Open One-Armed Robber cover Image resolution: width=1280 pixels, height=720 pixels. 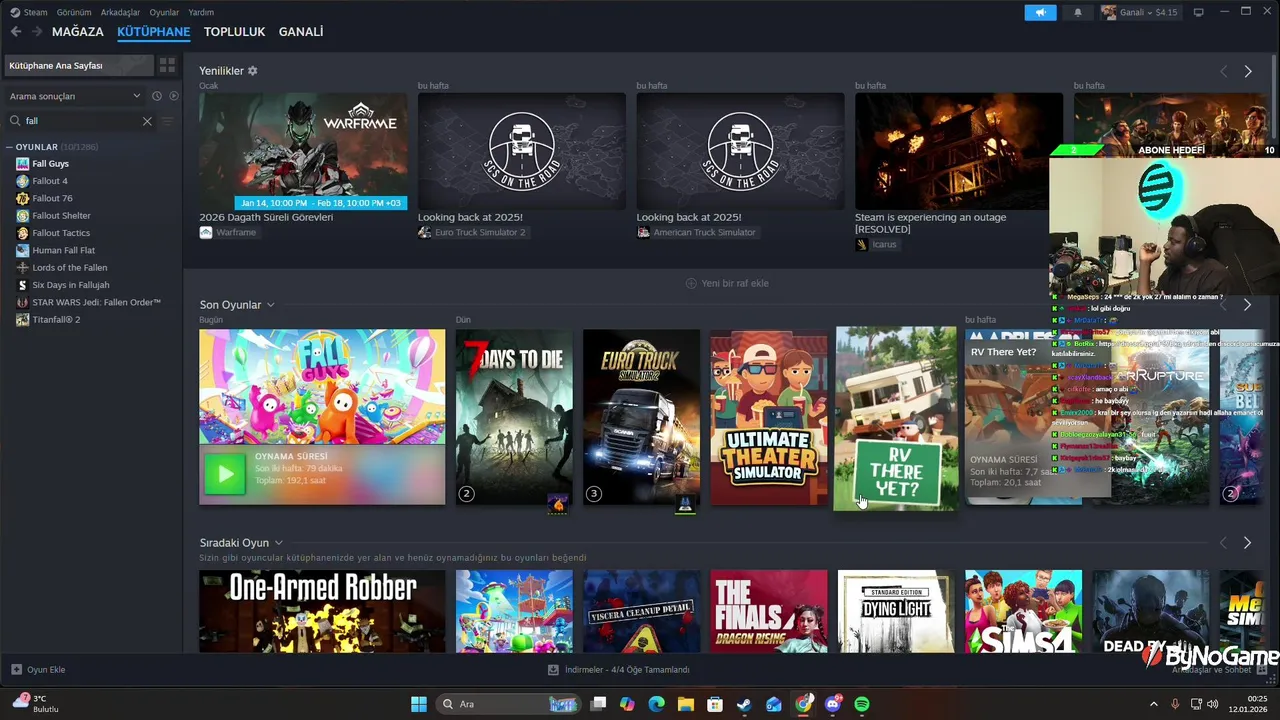(x=322, y=611)
